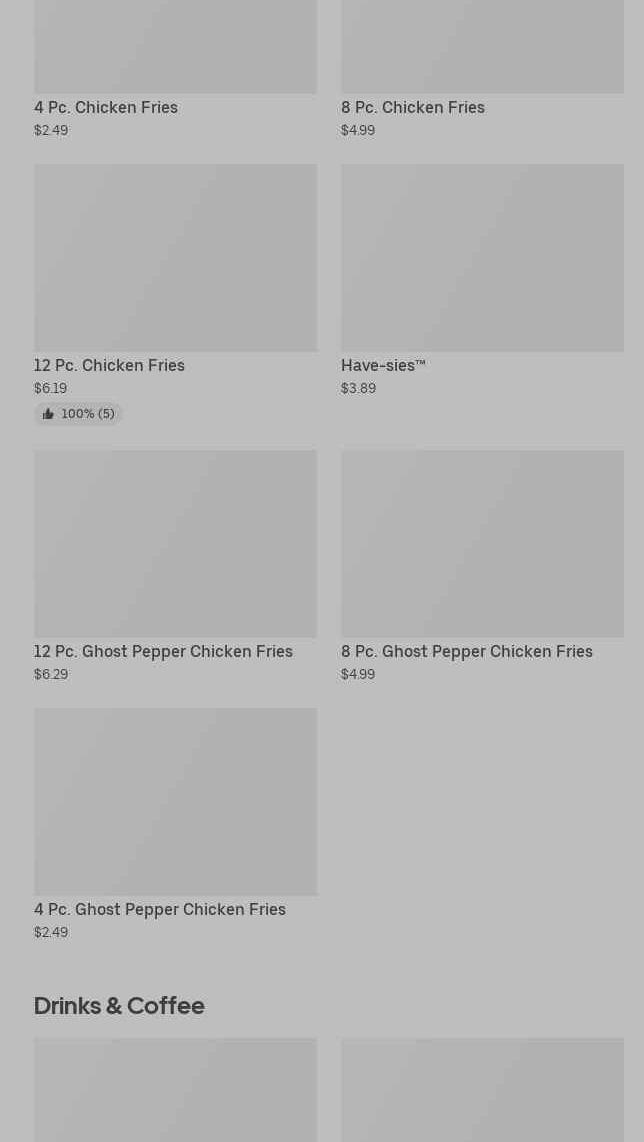
Task: Click the Drinks & Coffee section heading
Action: point(119,1006)
